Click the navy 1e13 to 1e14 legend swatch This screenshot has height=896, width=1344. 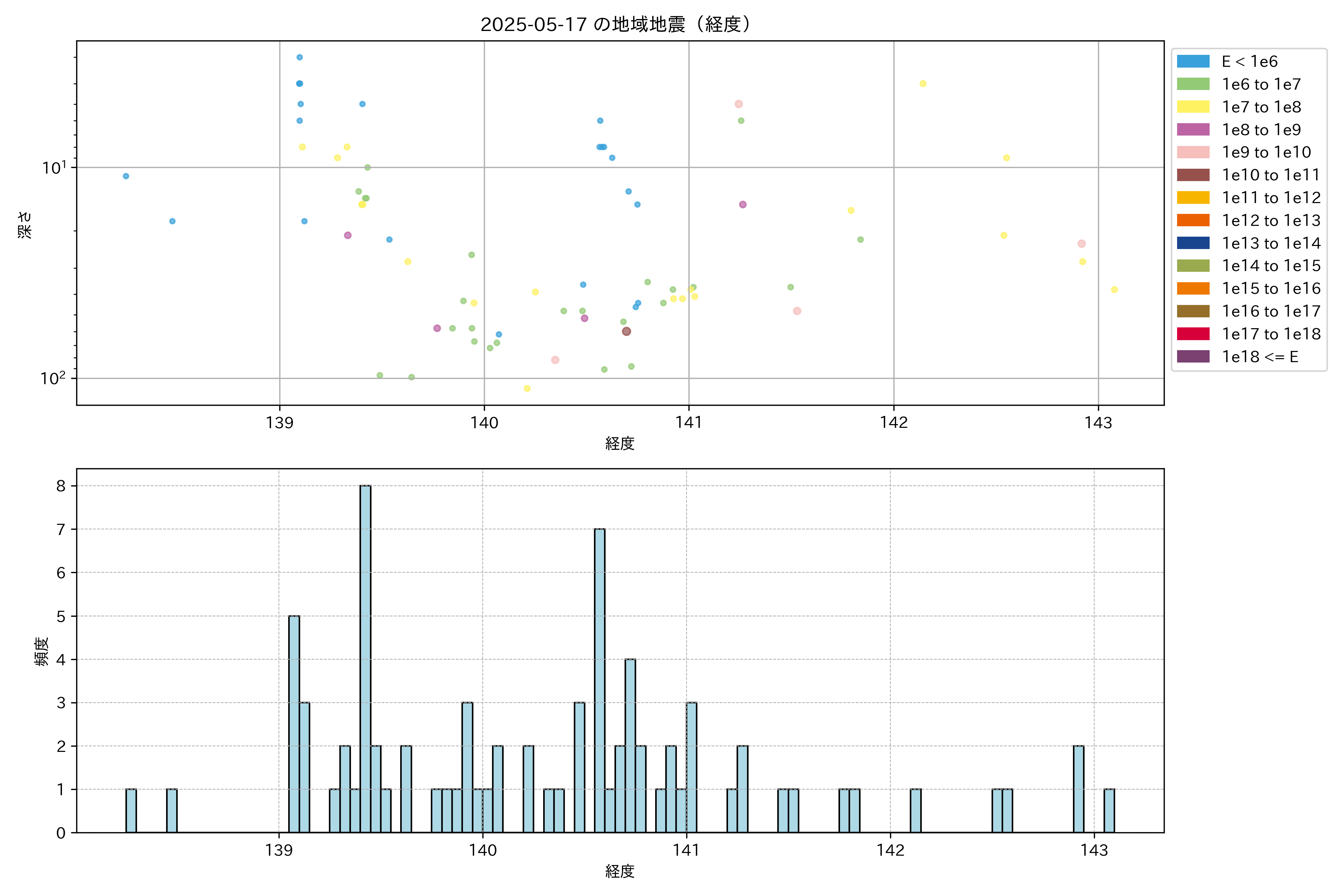(1192, 243)
